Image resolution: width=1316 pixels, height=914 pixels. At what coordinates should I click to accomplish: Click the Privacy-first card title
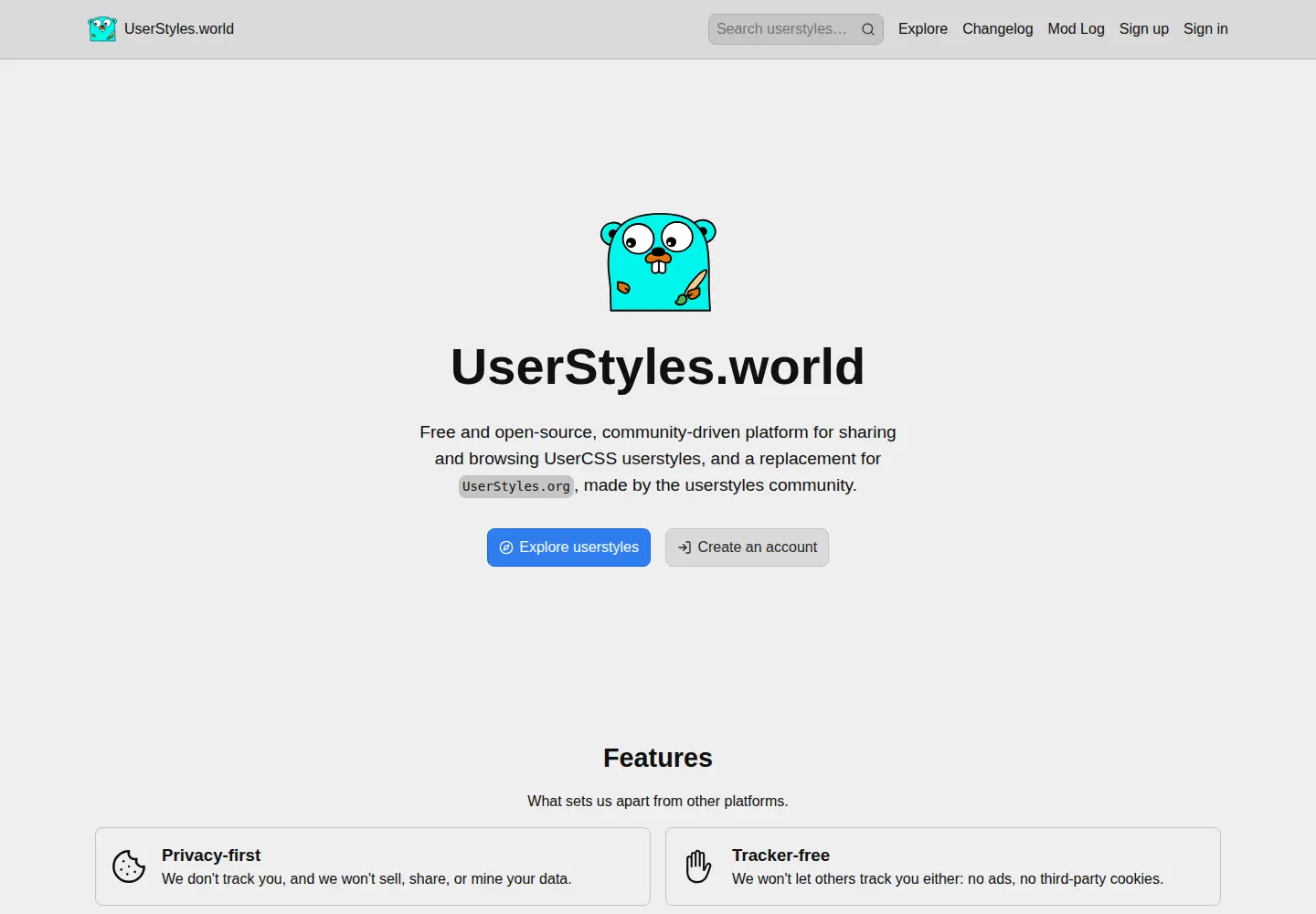211,856
